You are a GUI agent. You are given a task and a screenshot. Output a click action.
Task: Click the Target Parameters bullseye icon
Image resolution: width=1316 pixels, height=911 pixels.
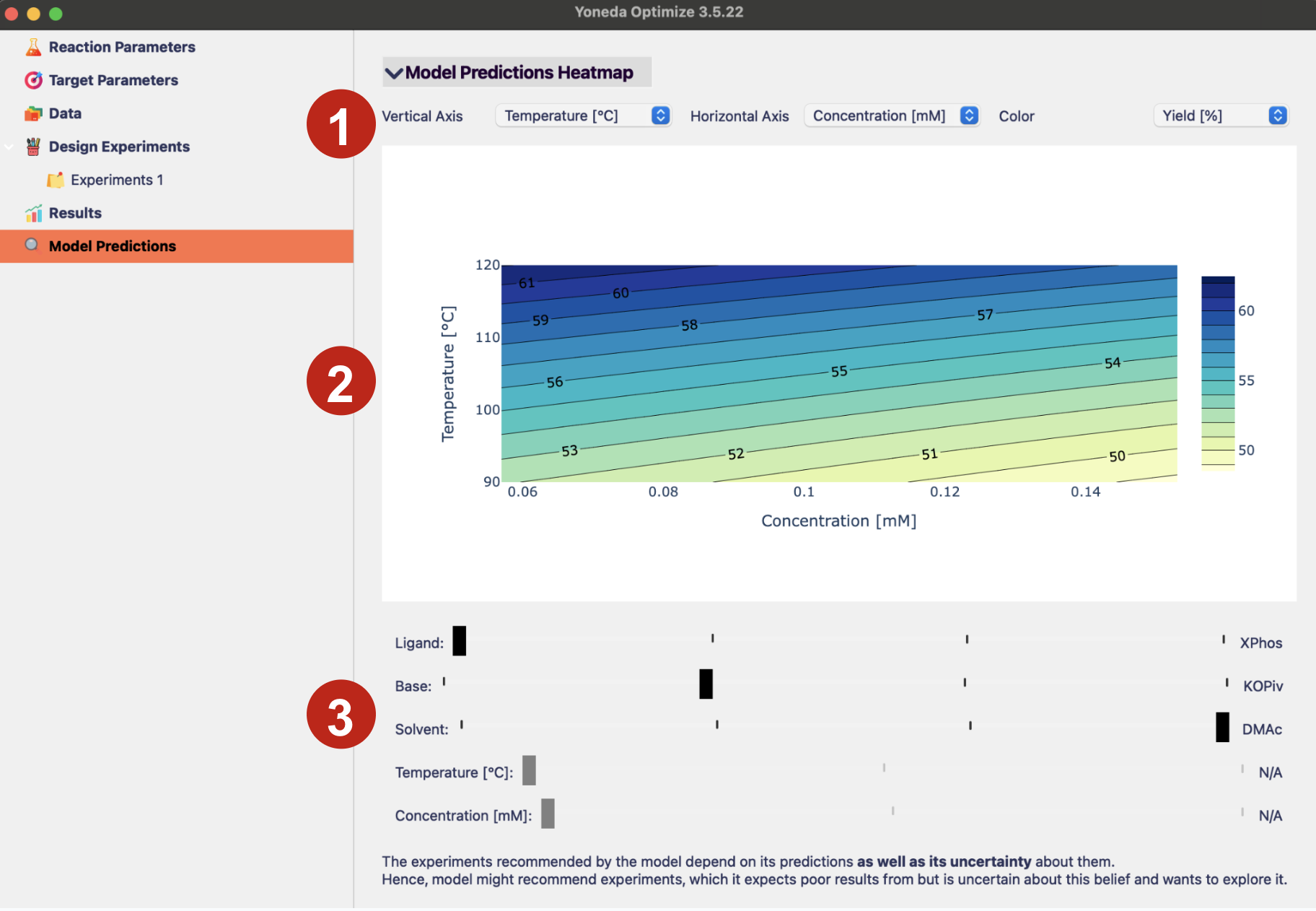pyautogui.click(x=33, y=80)
